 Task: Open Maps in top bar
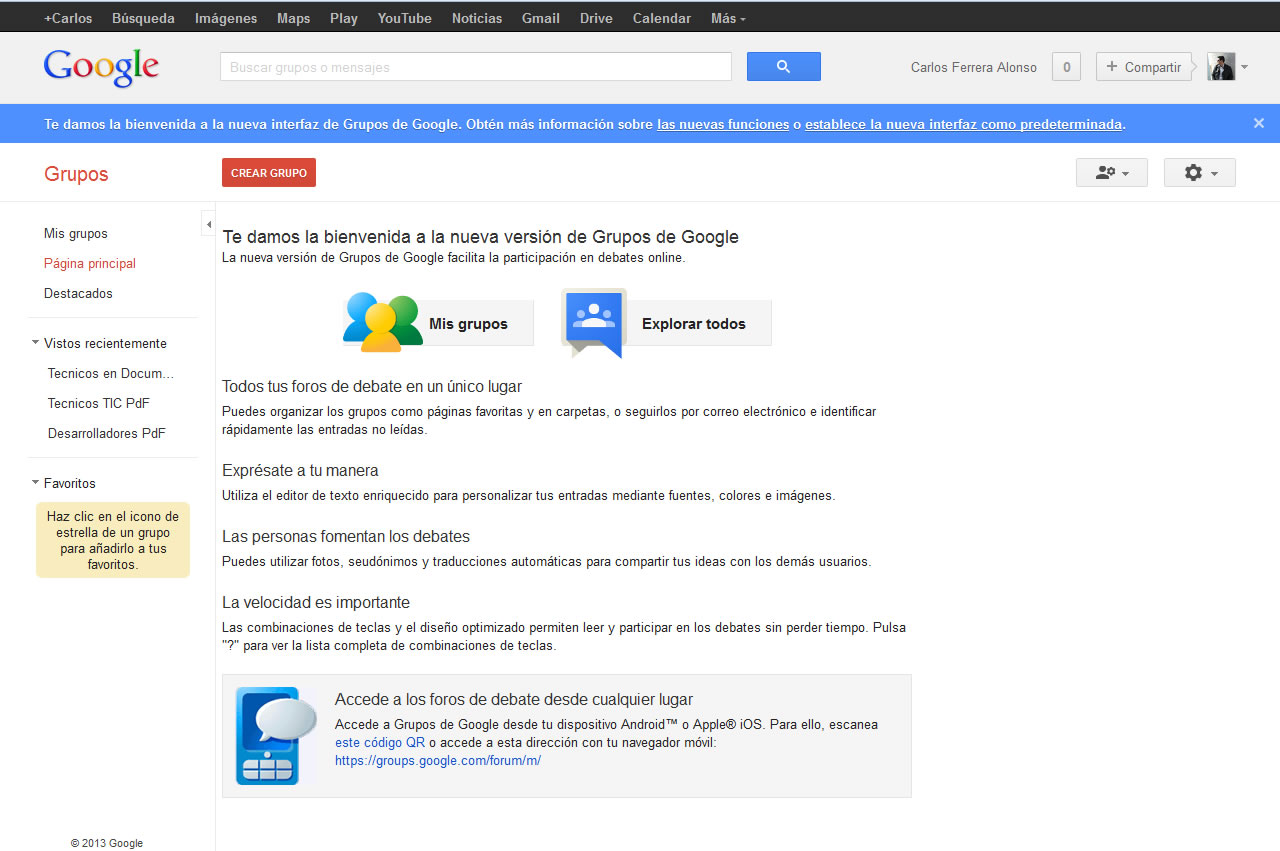click(x=293, y=18)
